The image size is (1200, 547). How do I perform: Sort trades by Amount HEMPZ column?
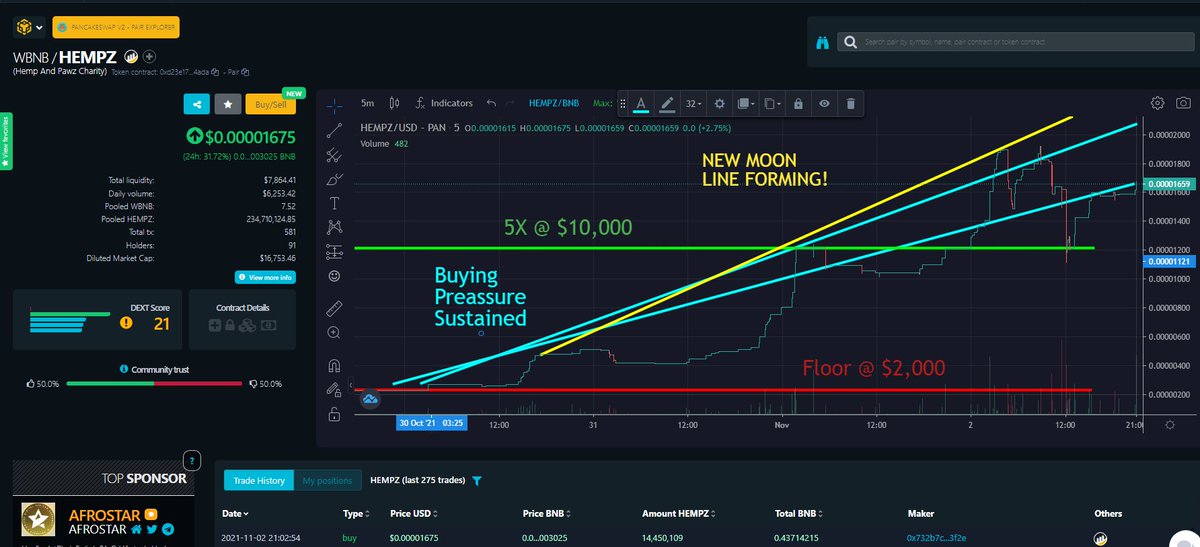tap(681, 513)
